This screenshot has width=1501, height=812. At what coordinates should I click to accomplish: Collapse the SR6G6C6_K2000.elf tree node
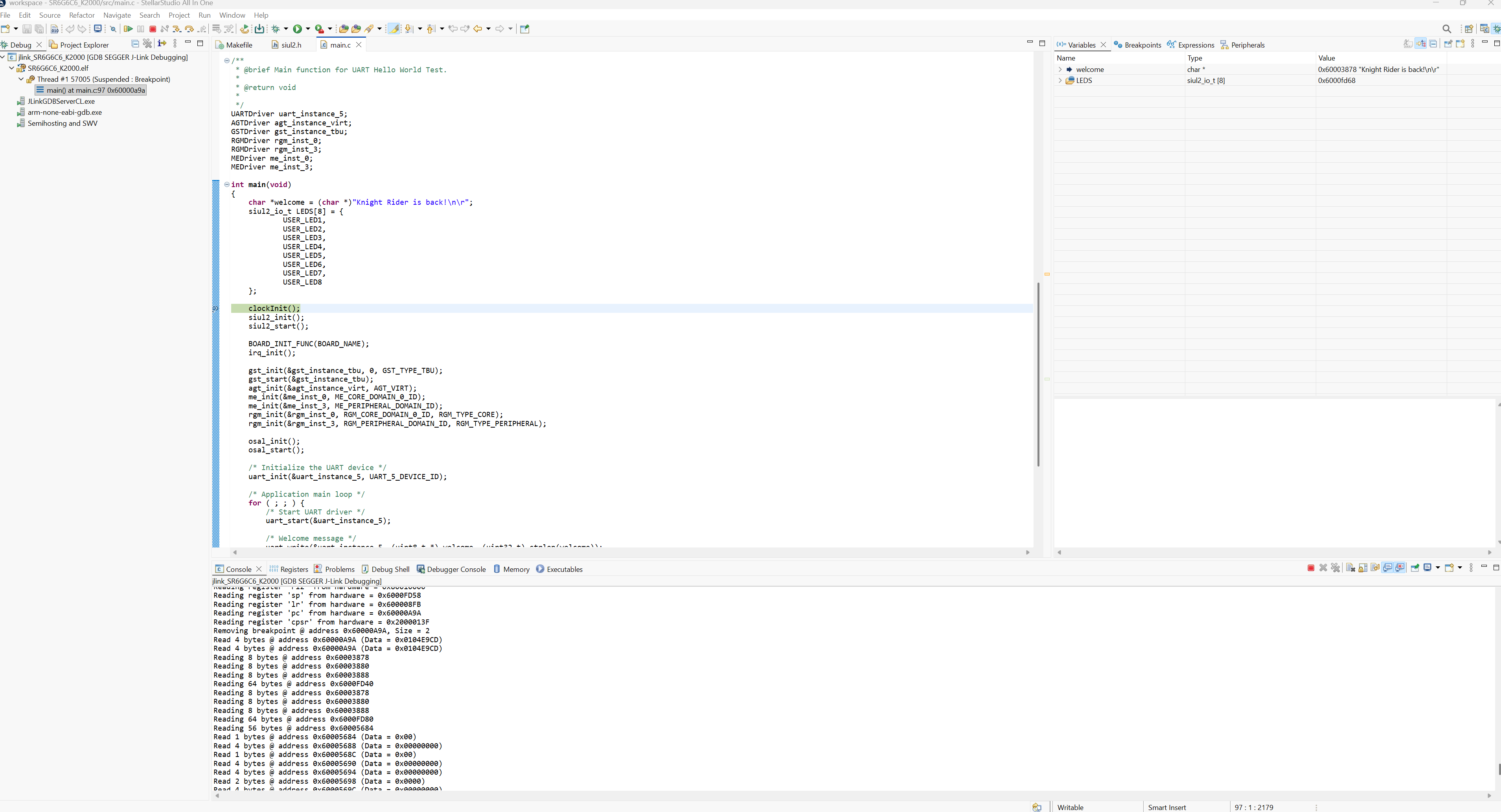tap(12, 68)
